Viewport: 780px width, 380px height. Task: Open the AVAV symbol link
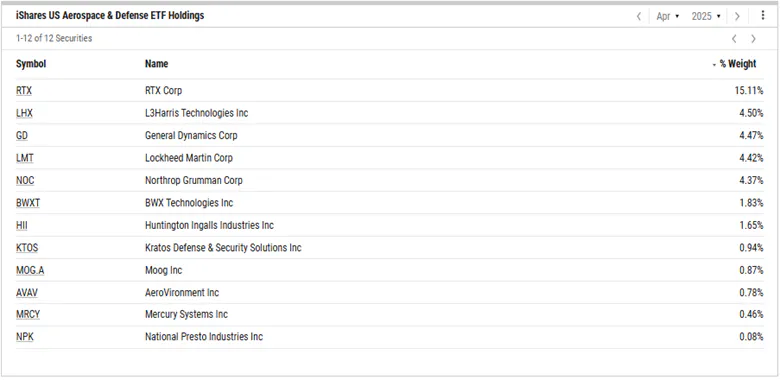tap(27, 293)
